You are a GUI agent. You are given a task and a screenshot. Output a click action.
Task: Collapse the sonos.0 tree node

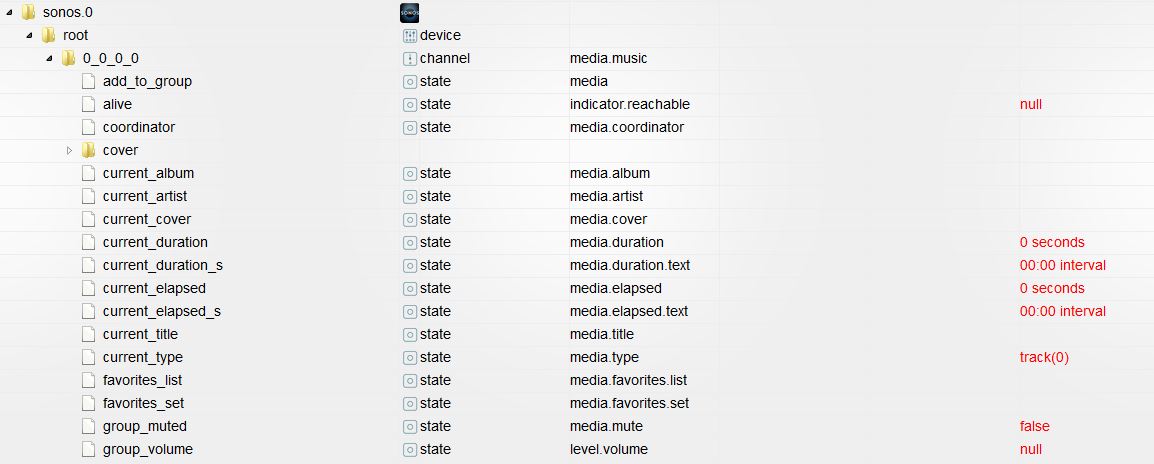(9, 12)
